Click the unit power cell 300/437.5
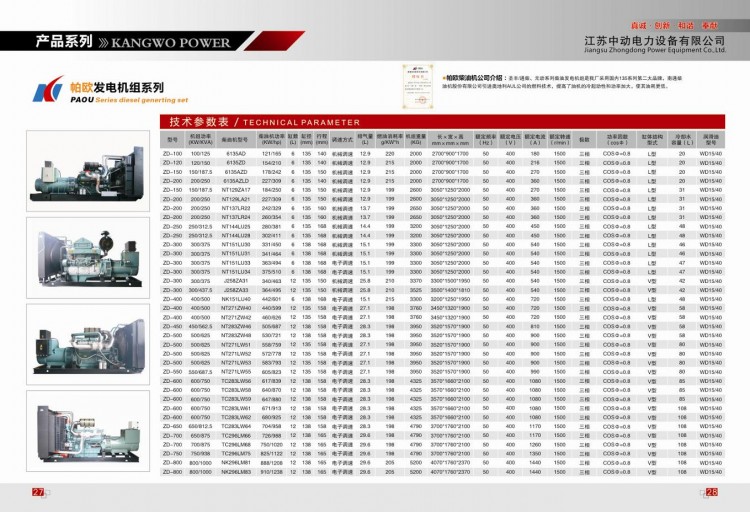 pos(200,290)
